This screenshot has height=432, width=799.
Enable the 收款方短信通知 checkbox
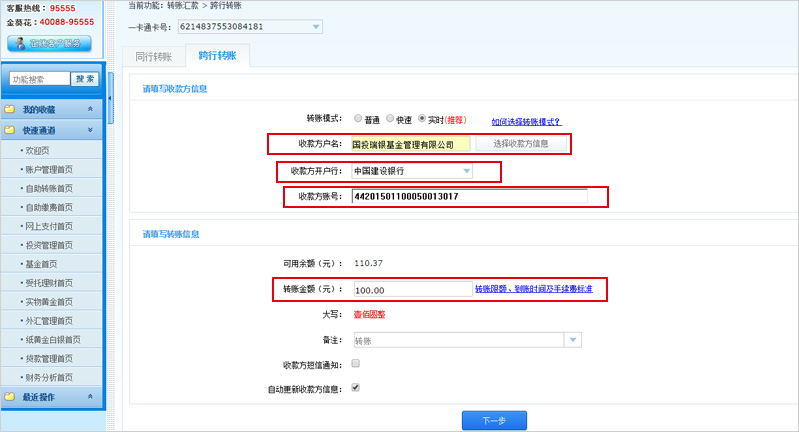click(x=355, y=364)
